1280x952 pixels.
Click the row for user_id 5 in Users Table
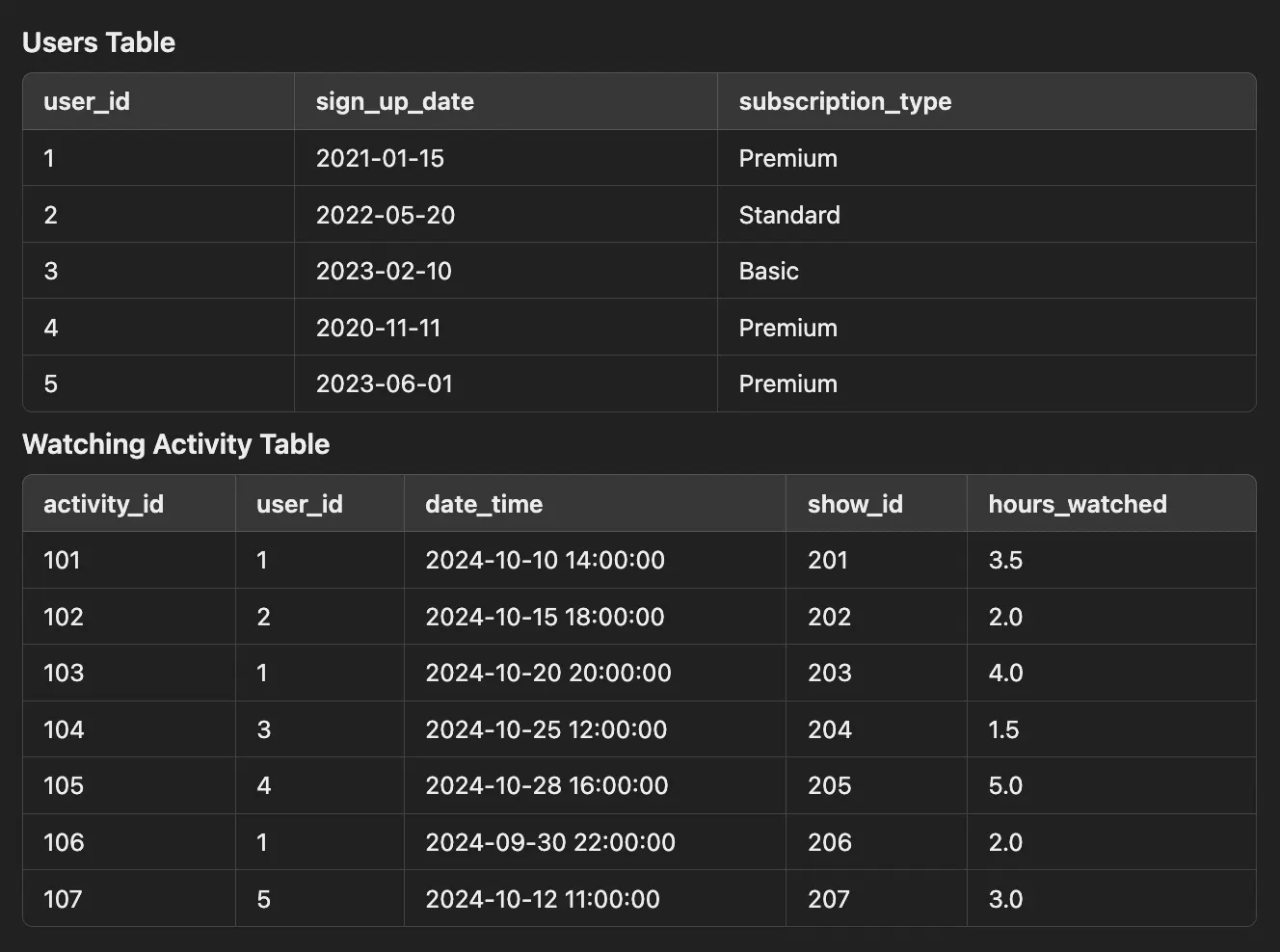click(x=386, y=383)
